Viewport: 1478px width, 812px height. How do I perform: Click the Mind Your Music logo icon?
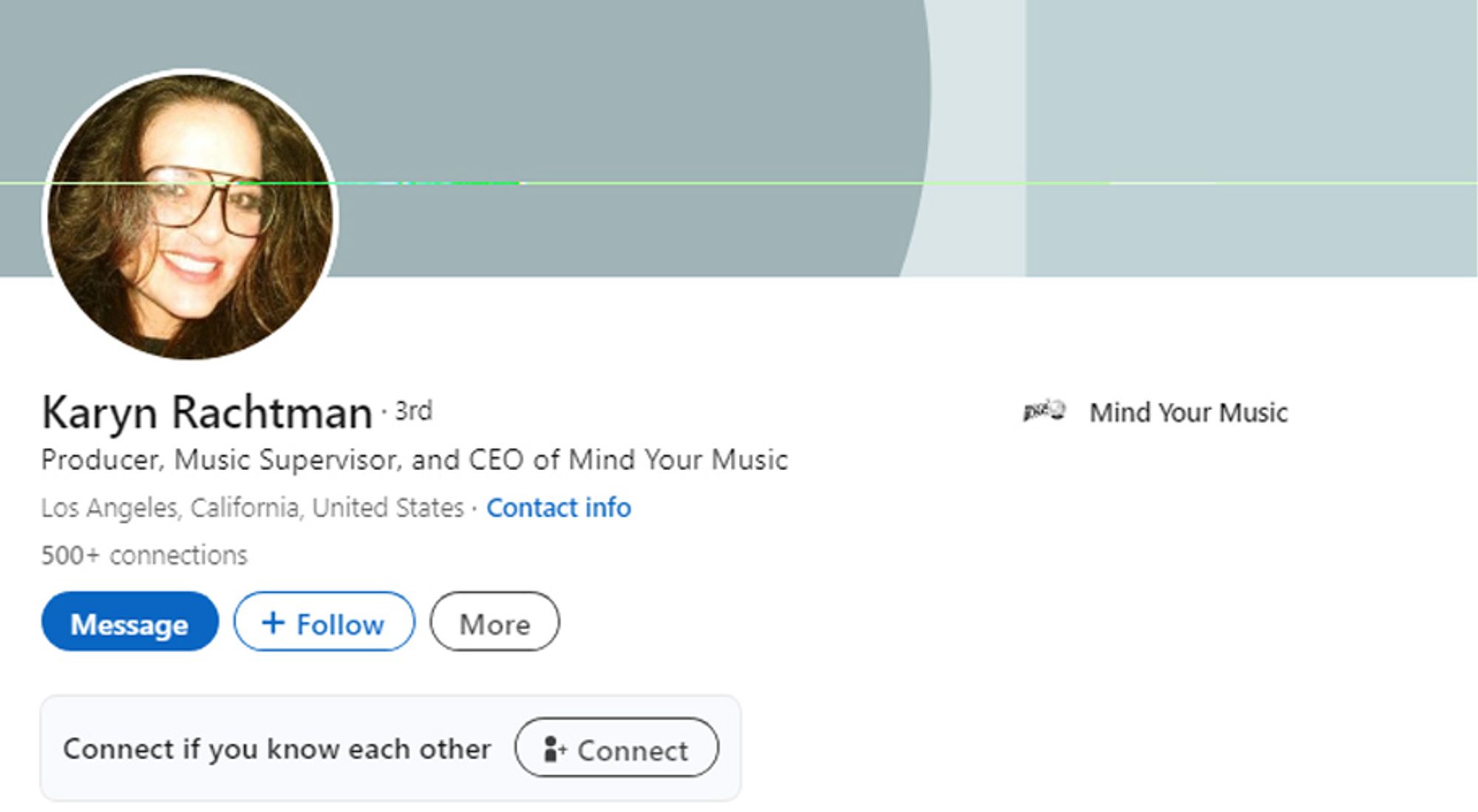(1043, 411)
